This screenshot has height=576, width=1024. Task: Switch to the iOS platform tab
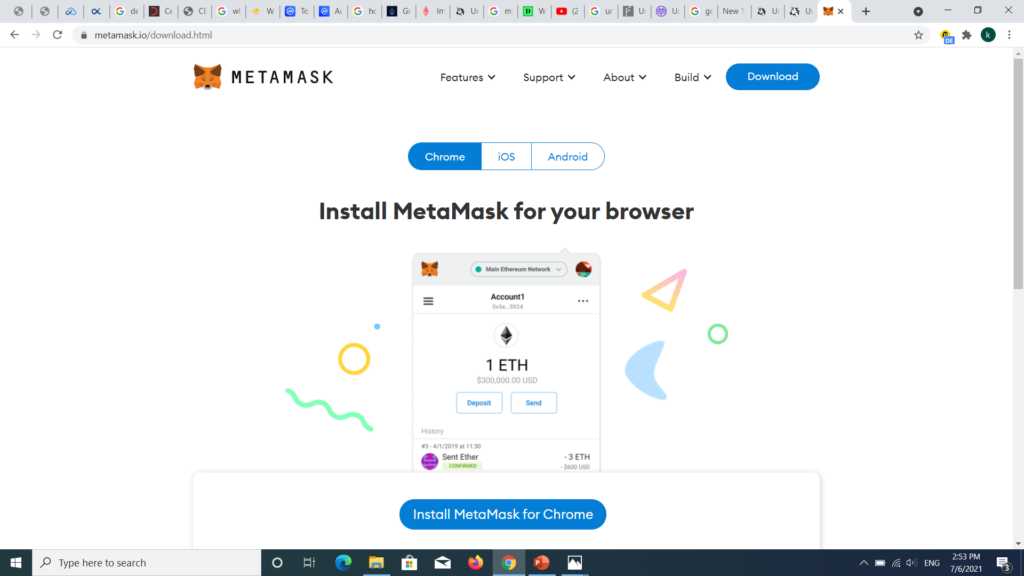pos(506,157)
